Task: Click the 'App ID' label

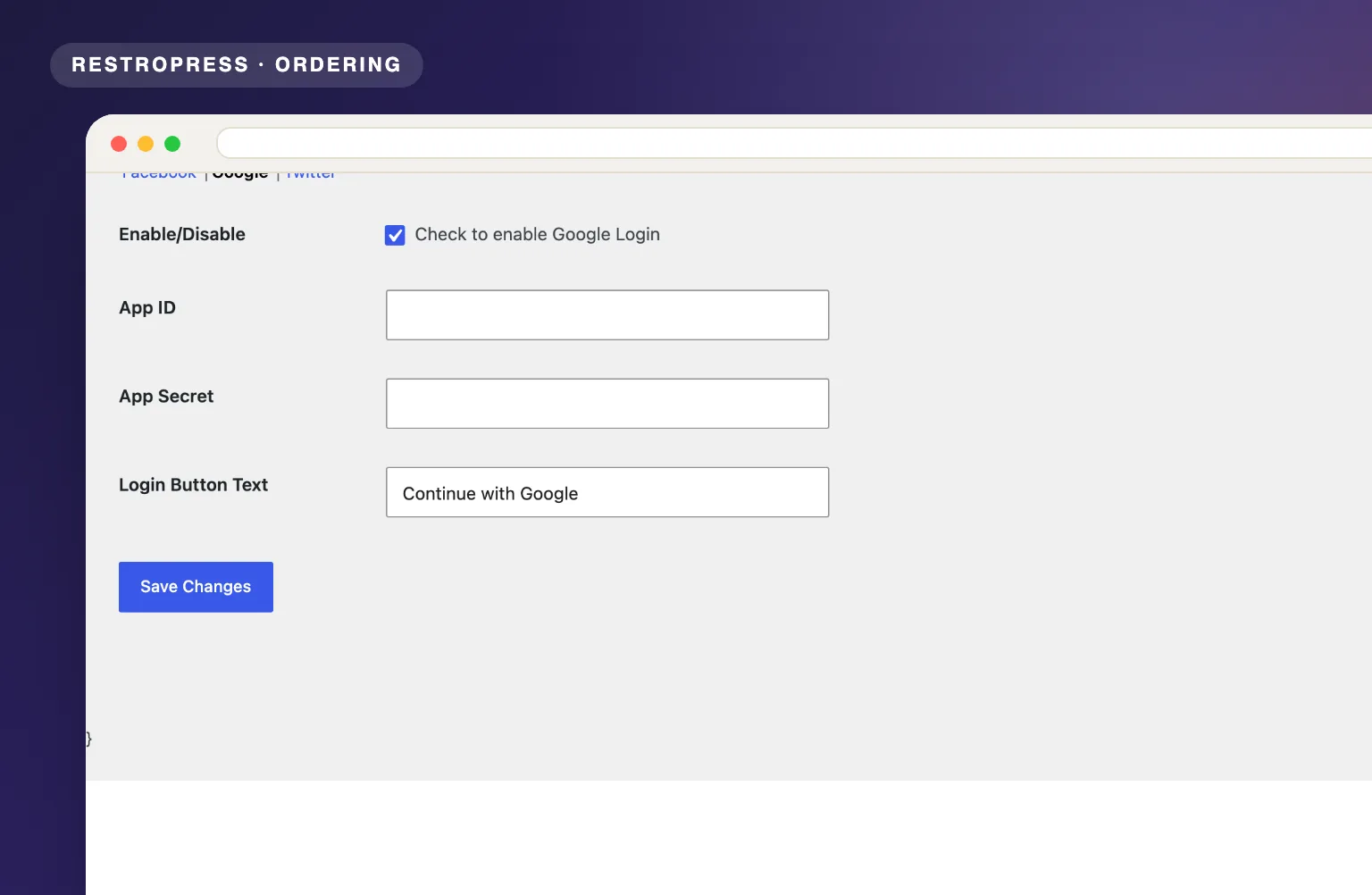Action: pyautogui.click(x=147, y=307)
